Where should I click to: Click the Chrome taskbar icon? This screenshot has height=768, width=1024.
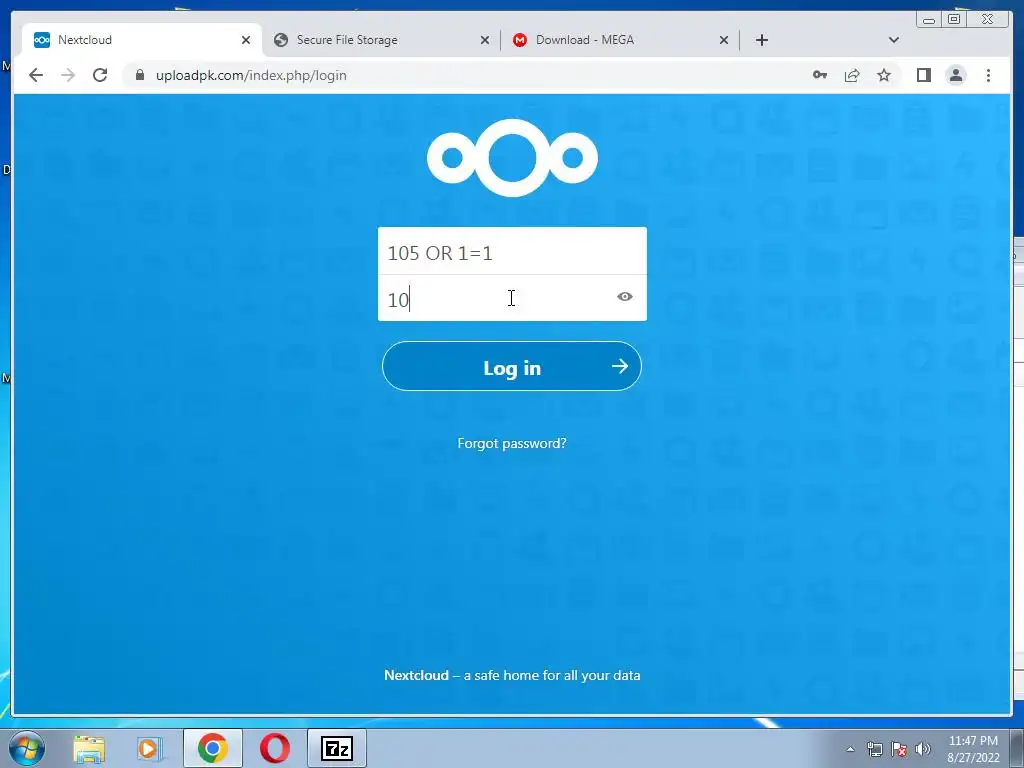[x=212, y=748]
